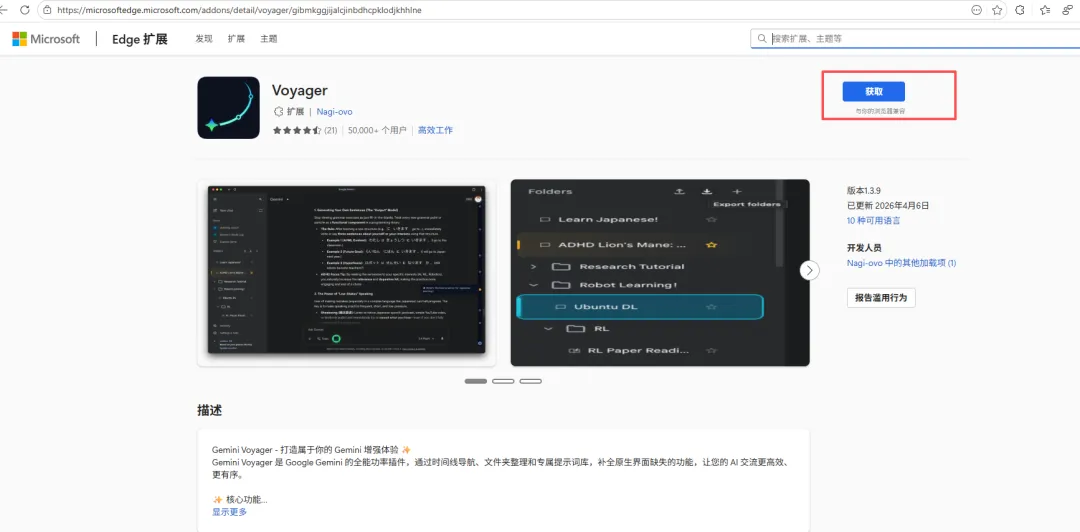Viewport: 1080px width, 532px height.
Task: Open the Folders screenshot thumbnail
Action: tap(660, 273)
